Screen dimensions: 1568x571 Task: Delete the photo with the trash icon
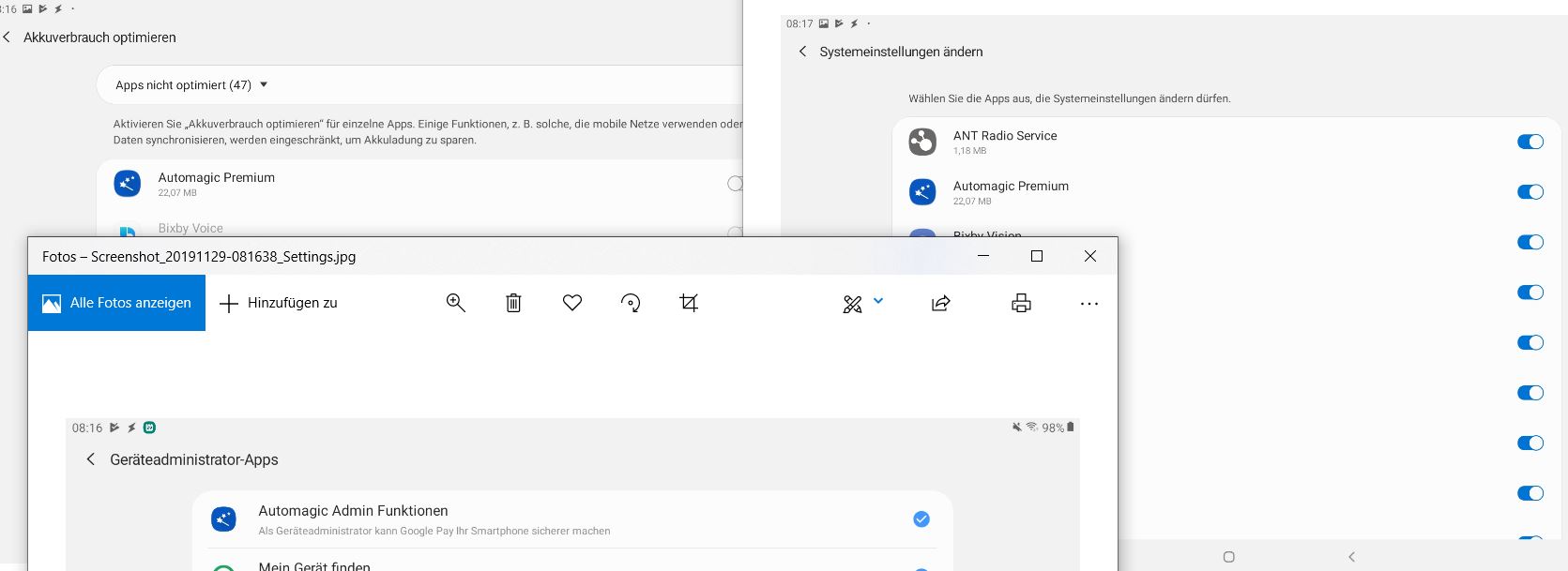[513, 303]
